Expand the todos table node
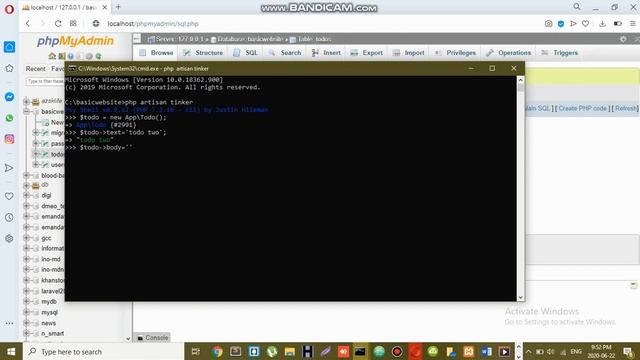640x360 pixels. (36, 154)
